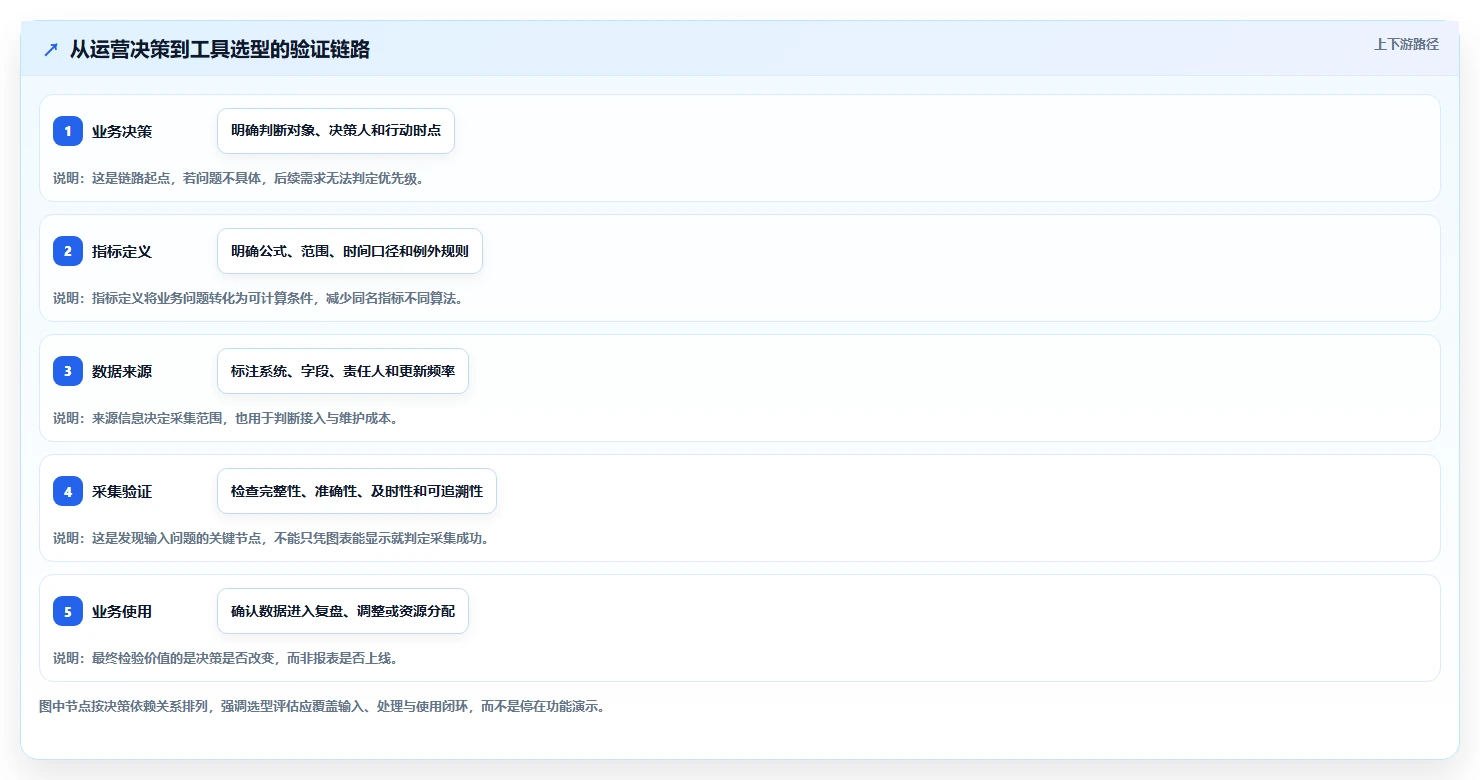Image resolution: width=1480 pixels, height=780 pixels.
Task: Click the note starting 说明：指标定义将业务问题
Action: tap(258, 298)
